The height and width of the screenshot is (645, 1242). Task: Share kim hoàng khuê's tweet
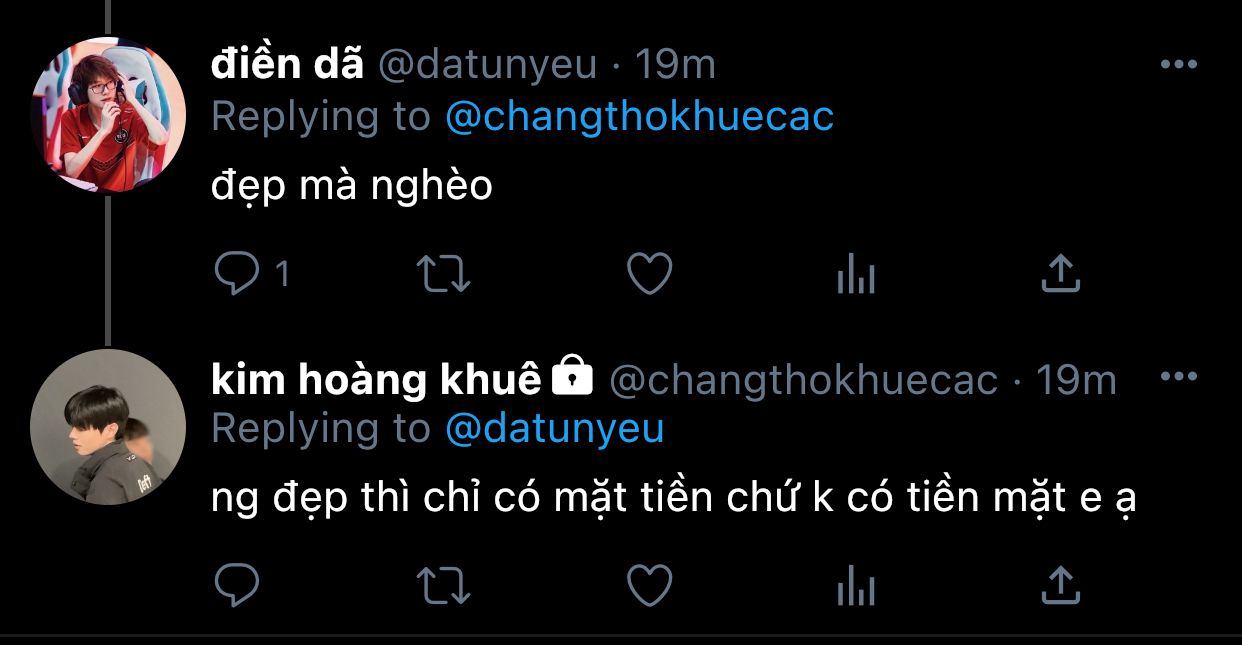(x=1061, y=585)
